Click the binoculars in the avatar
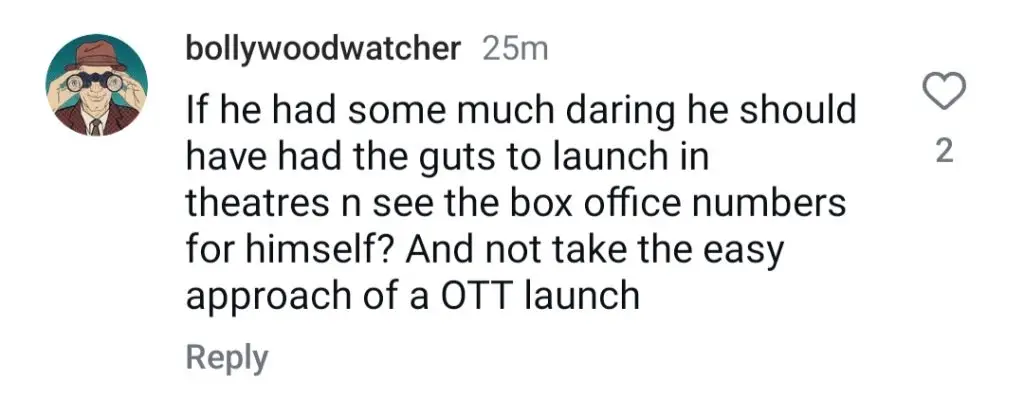This screenshot has height=400, width=1024. pyautogui.click(x=97, y=80)
